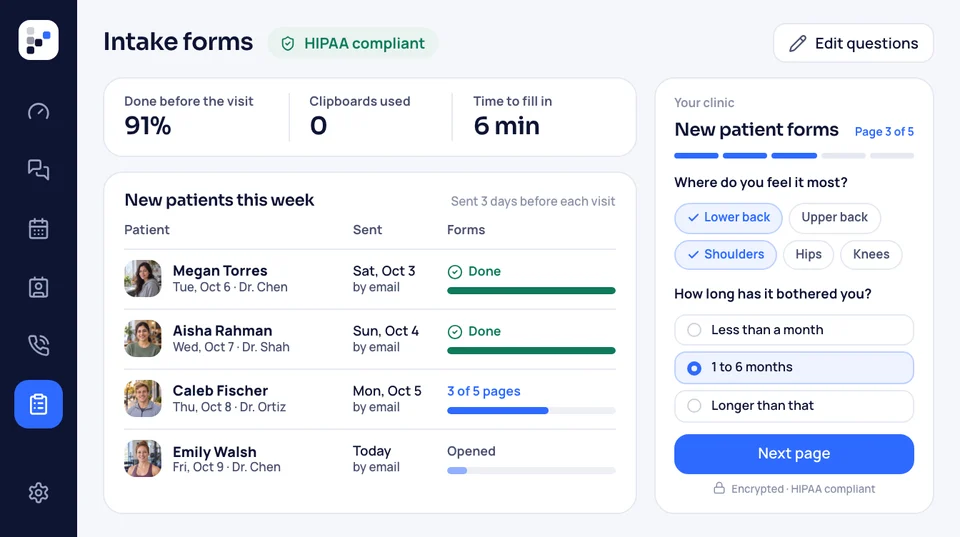Click the Next page button
The height and width of the screenshot is (537, 960).
point(793,454)
